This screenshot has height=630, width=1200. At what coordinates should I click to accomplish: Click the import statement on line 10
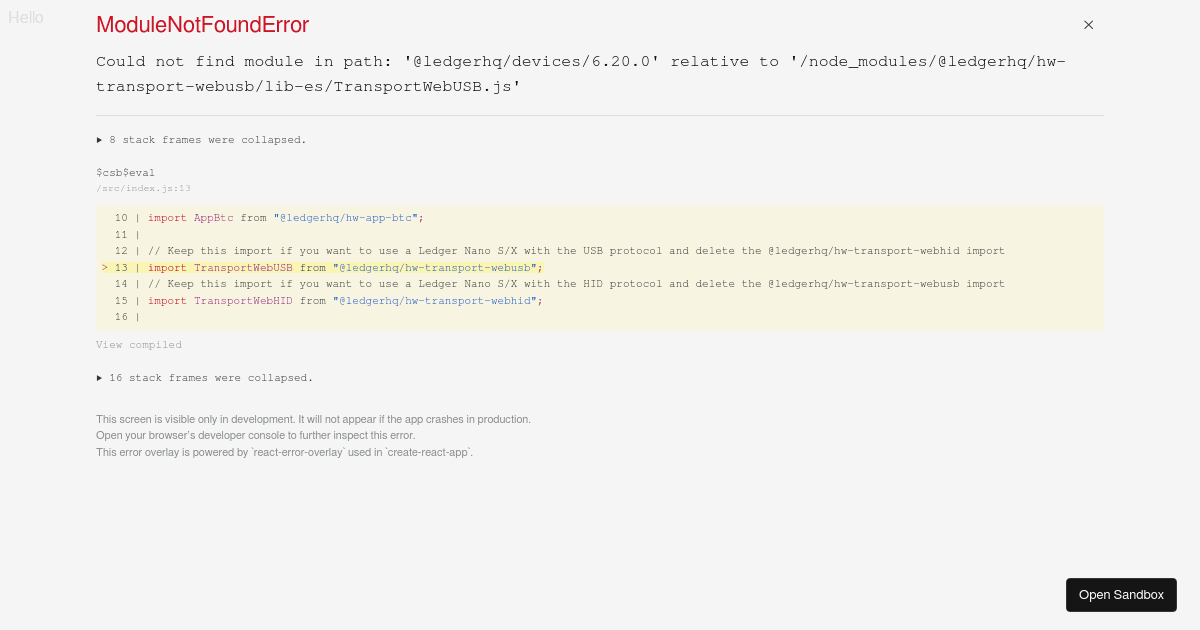[283, 217]
